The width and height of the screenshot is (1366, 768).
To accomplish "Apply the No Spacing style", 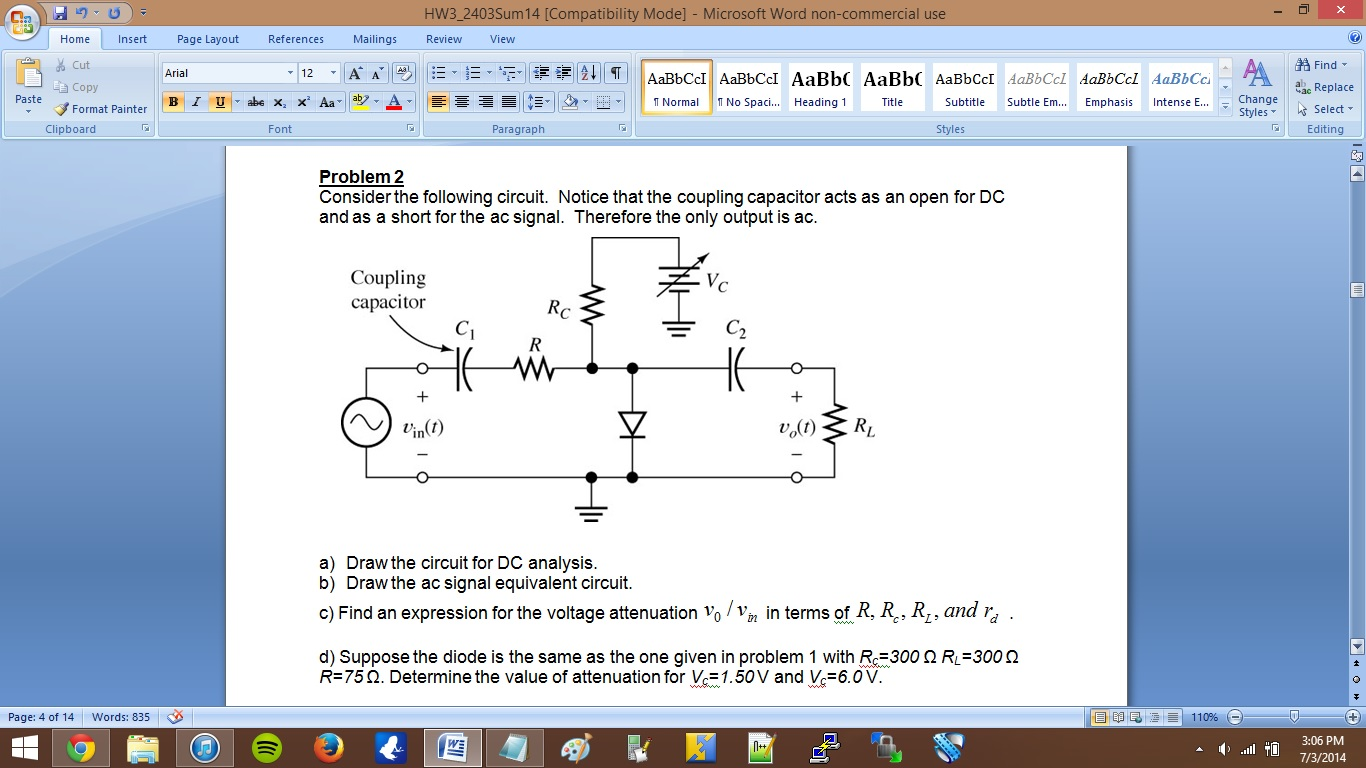I will click(x=749, y=87).
